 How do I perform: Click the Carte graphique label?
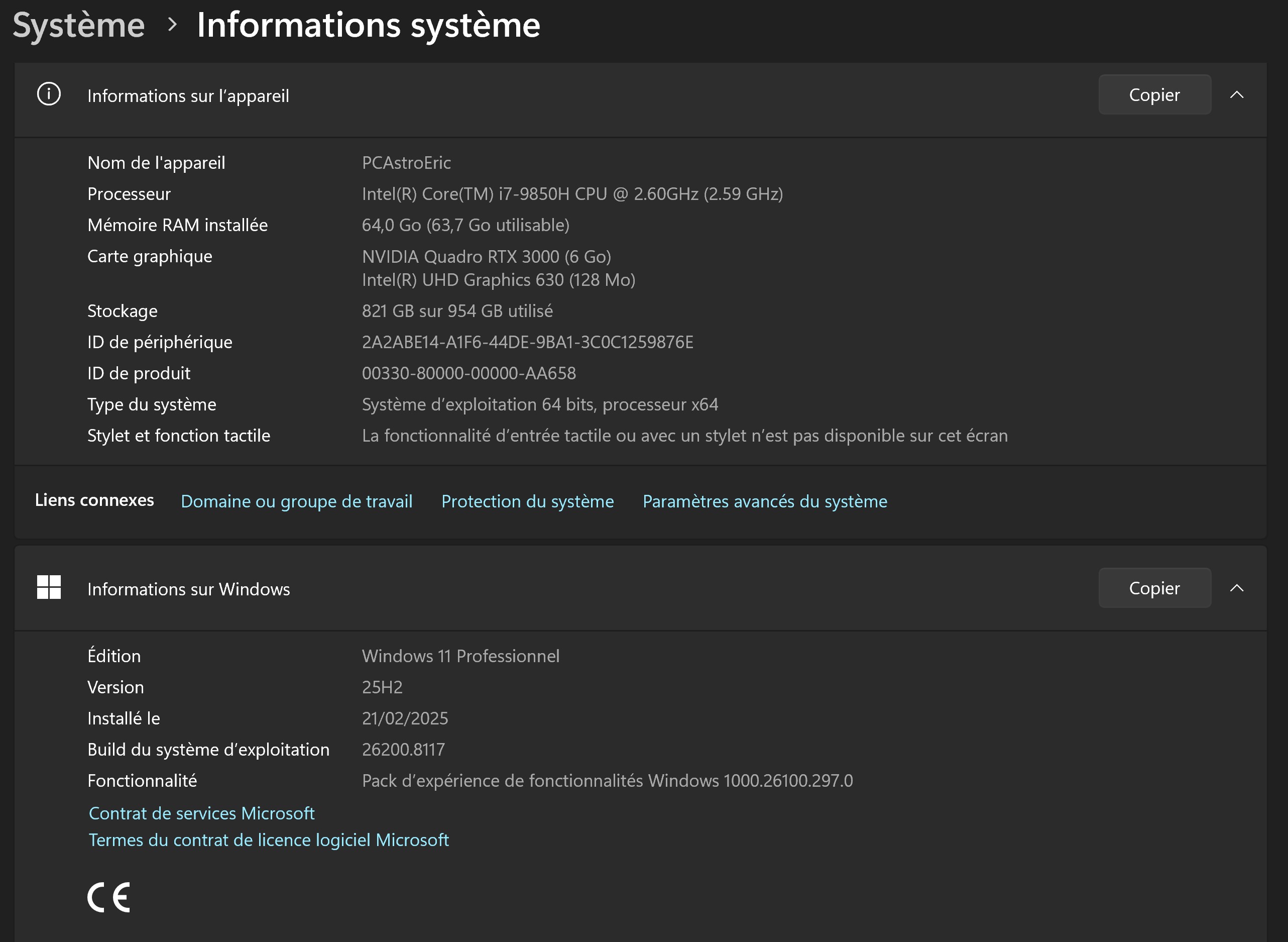[149, 257]
